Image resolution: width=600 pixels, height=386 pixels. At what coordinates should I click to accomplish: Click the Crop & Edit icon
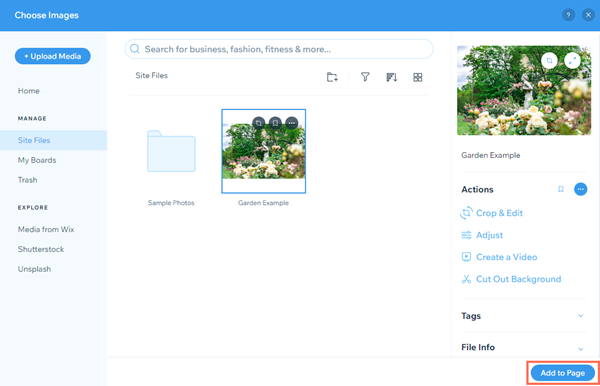click(466, 213)
